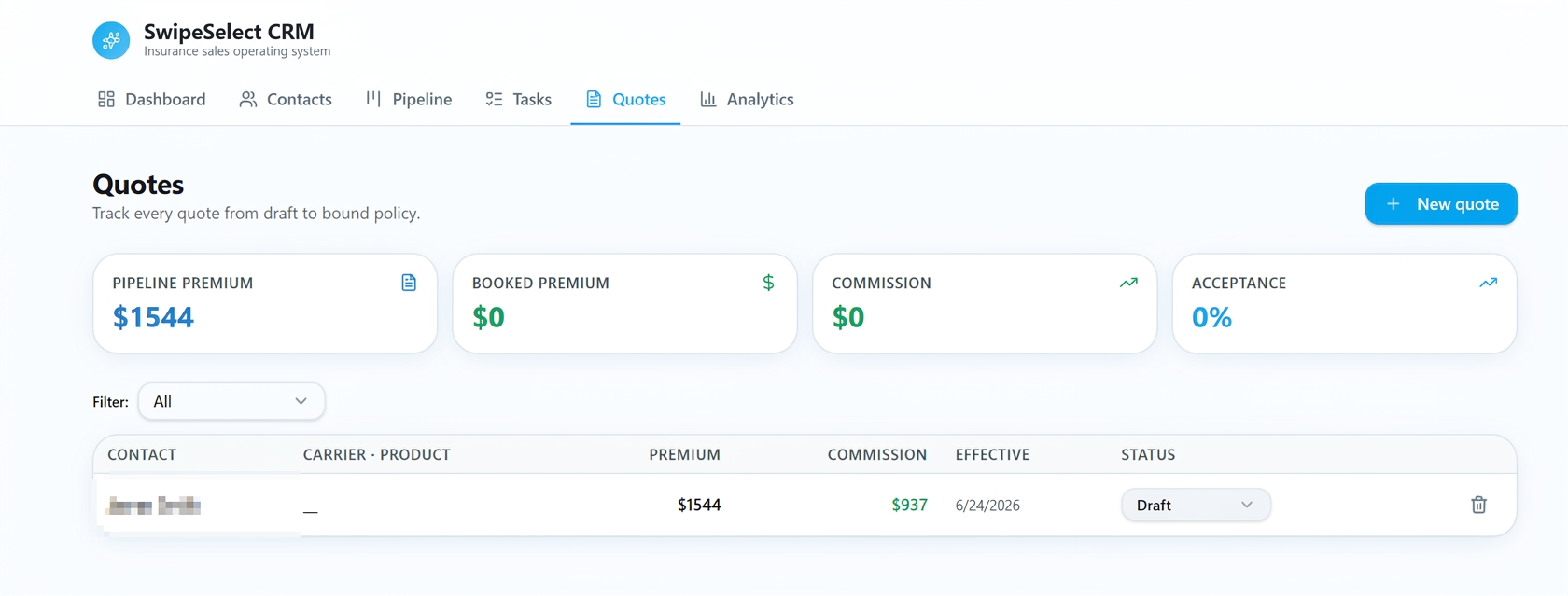Click the Draft dropdown chevron arrow

(1247, 505)
